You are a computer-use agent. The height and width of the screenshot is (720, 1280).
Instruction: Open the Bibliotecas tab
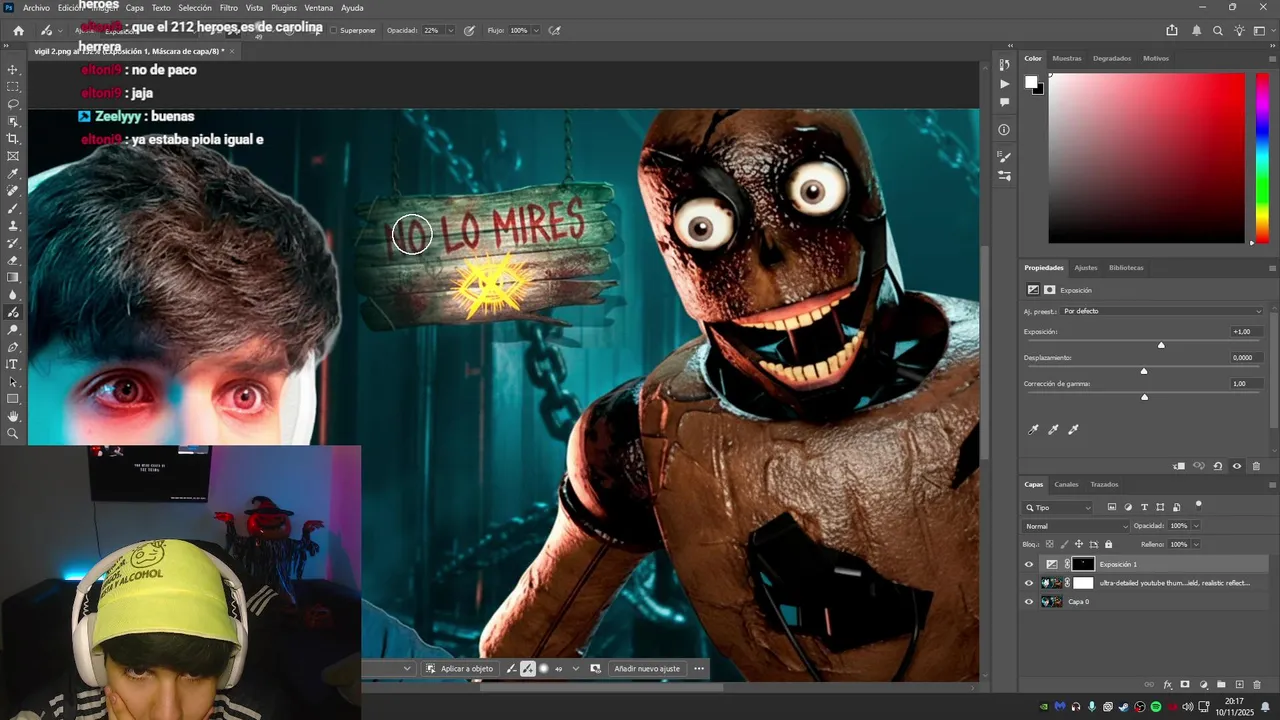point(1126,268)
